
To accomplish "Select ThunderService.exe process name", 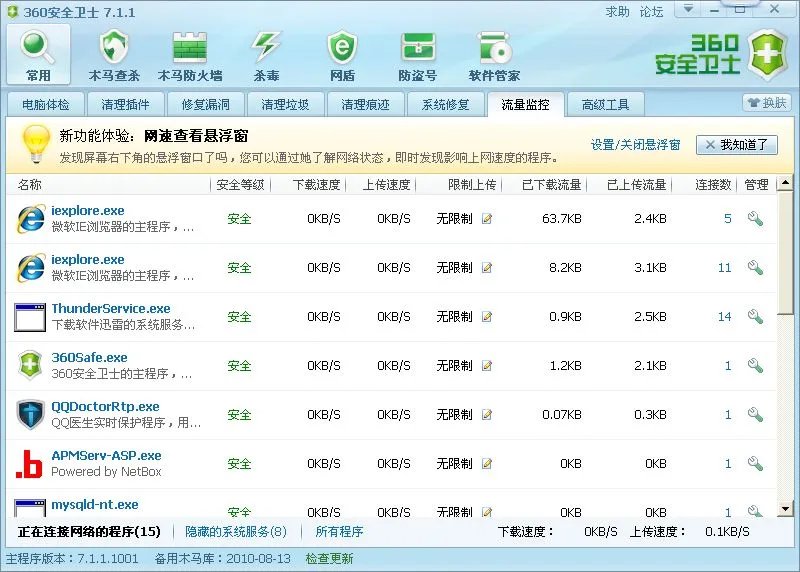I will click(x=111, y=309).
